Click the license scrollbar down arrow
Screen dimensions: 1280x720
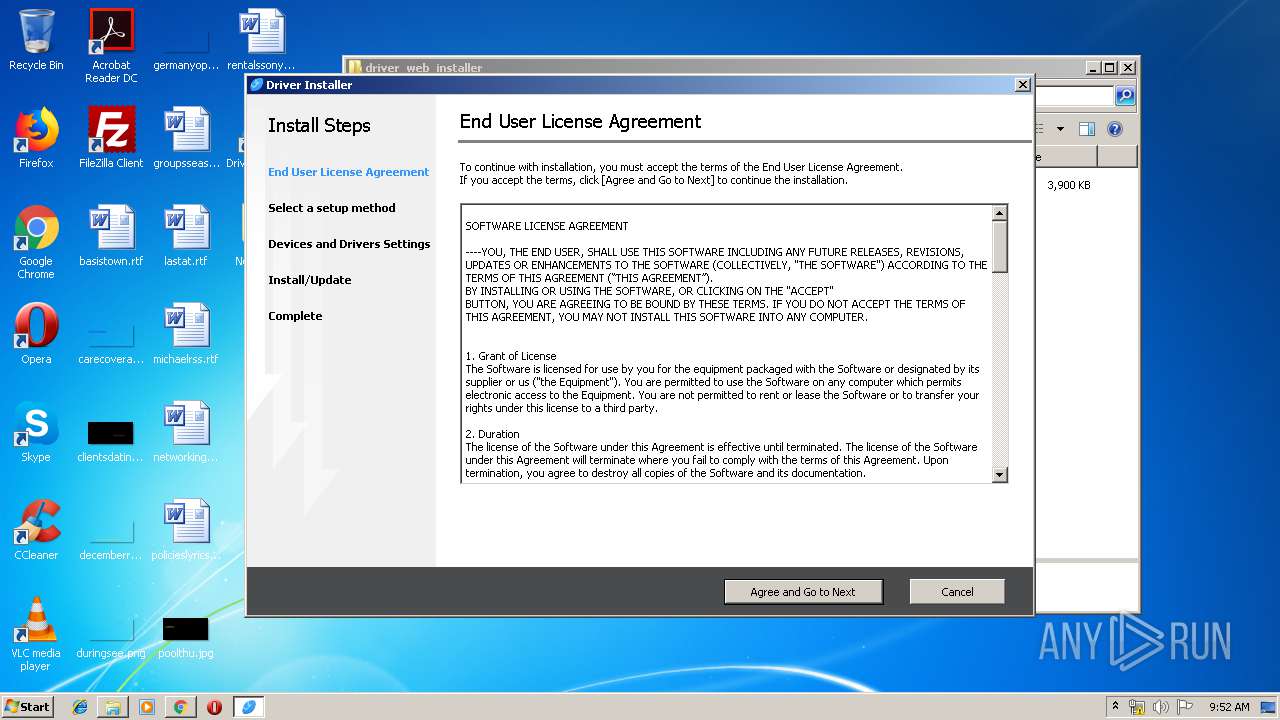tap(999, 475)
